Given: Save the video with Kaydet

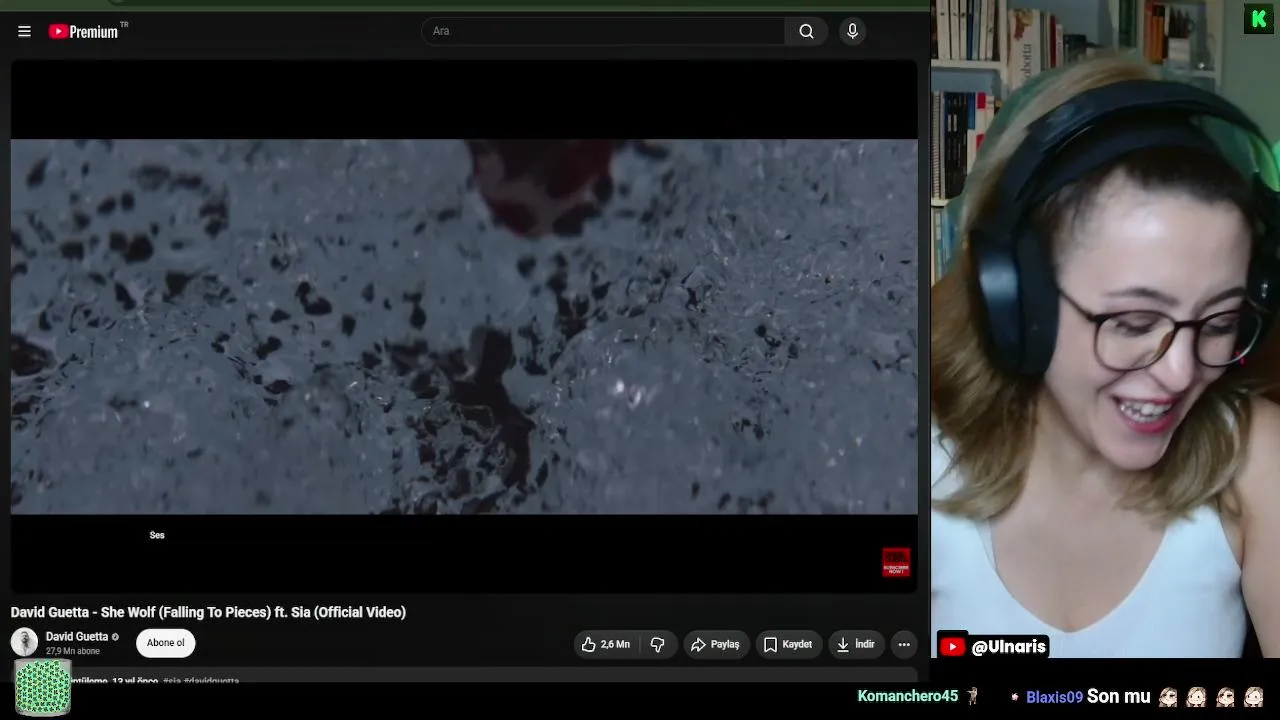Looking at the screenshot, I should click(788, 645).
